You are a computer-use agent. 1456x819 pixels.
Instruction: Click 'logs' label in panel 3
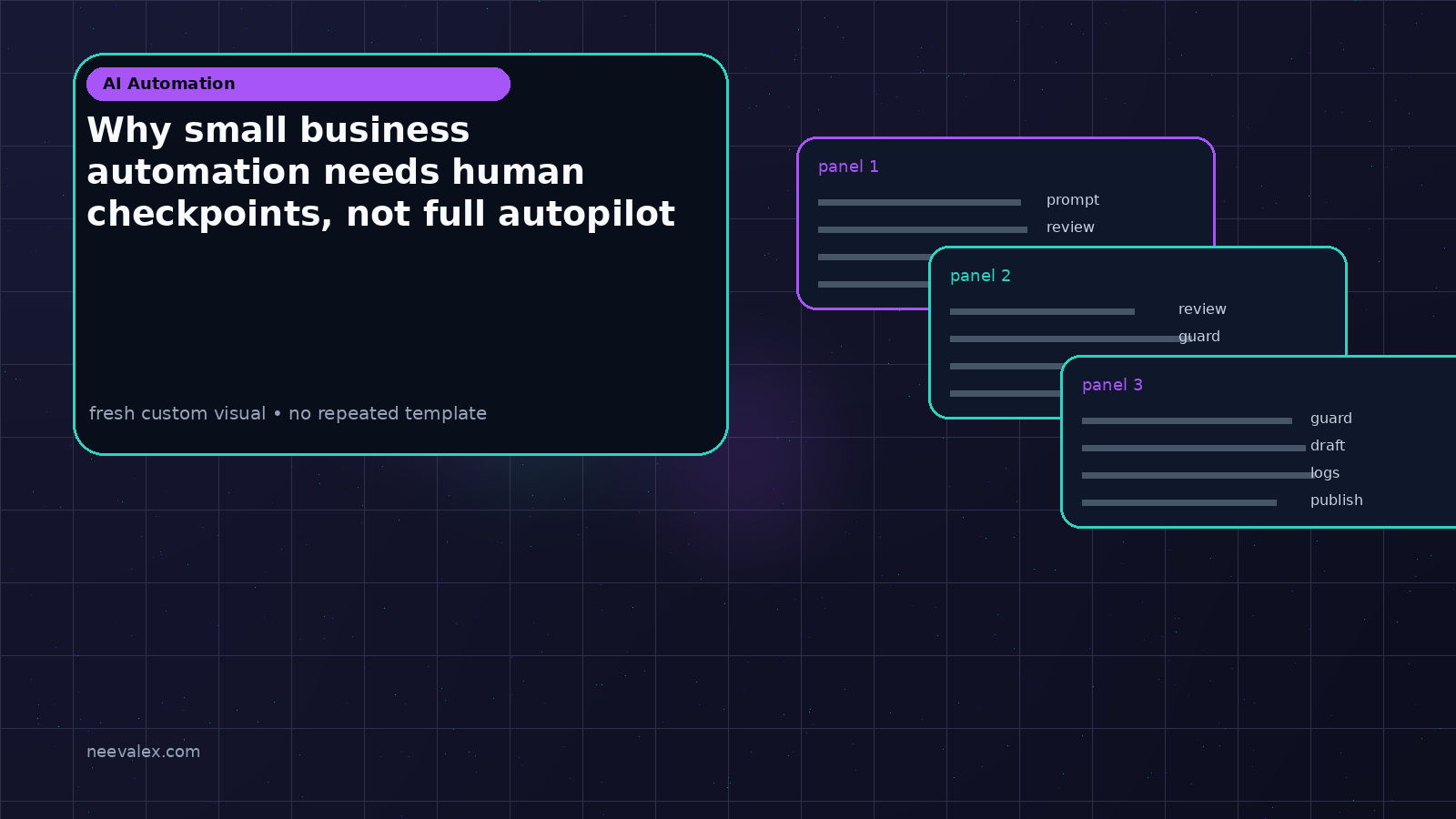(1325, 473)
